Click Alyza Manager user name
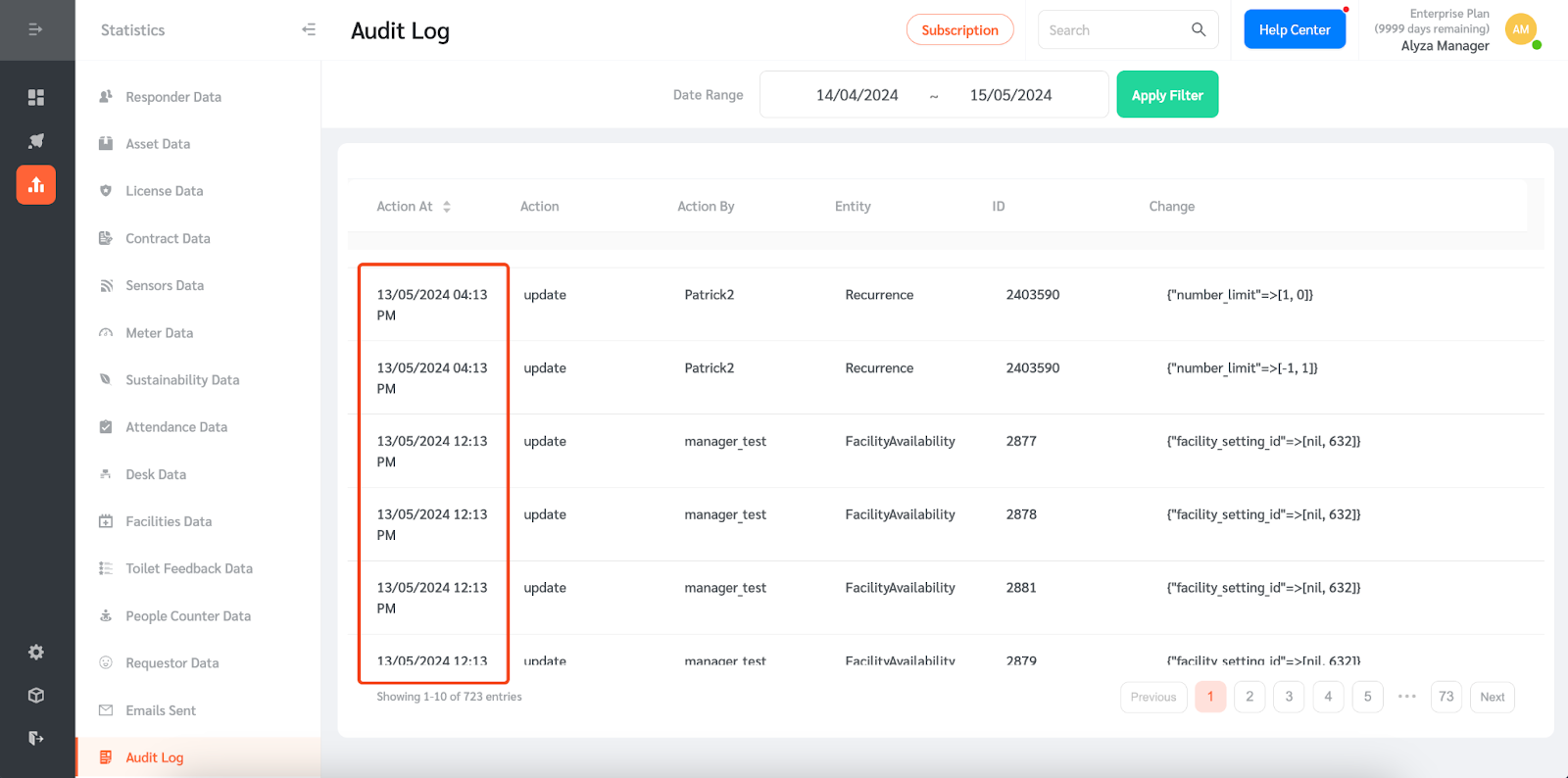Screen dimensions: 1568x778 coord(1445,46)
